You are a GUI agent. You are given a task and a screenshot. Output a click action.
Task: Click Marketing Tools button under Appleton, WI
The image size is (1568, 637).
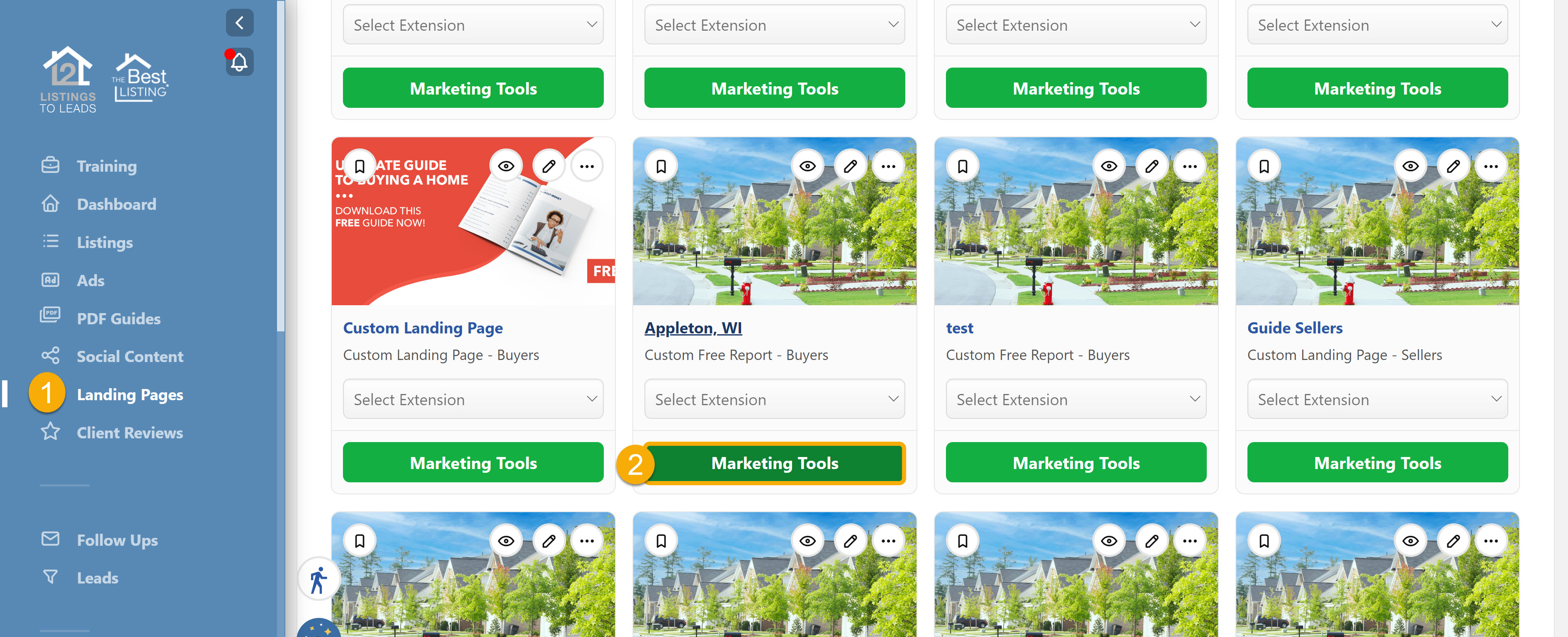coord(774,463)
